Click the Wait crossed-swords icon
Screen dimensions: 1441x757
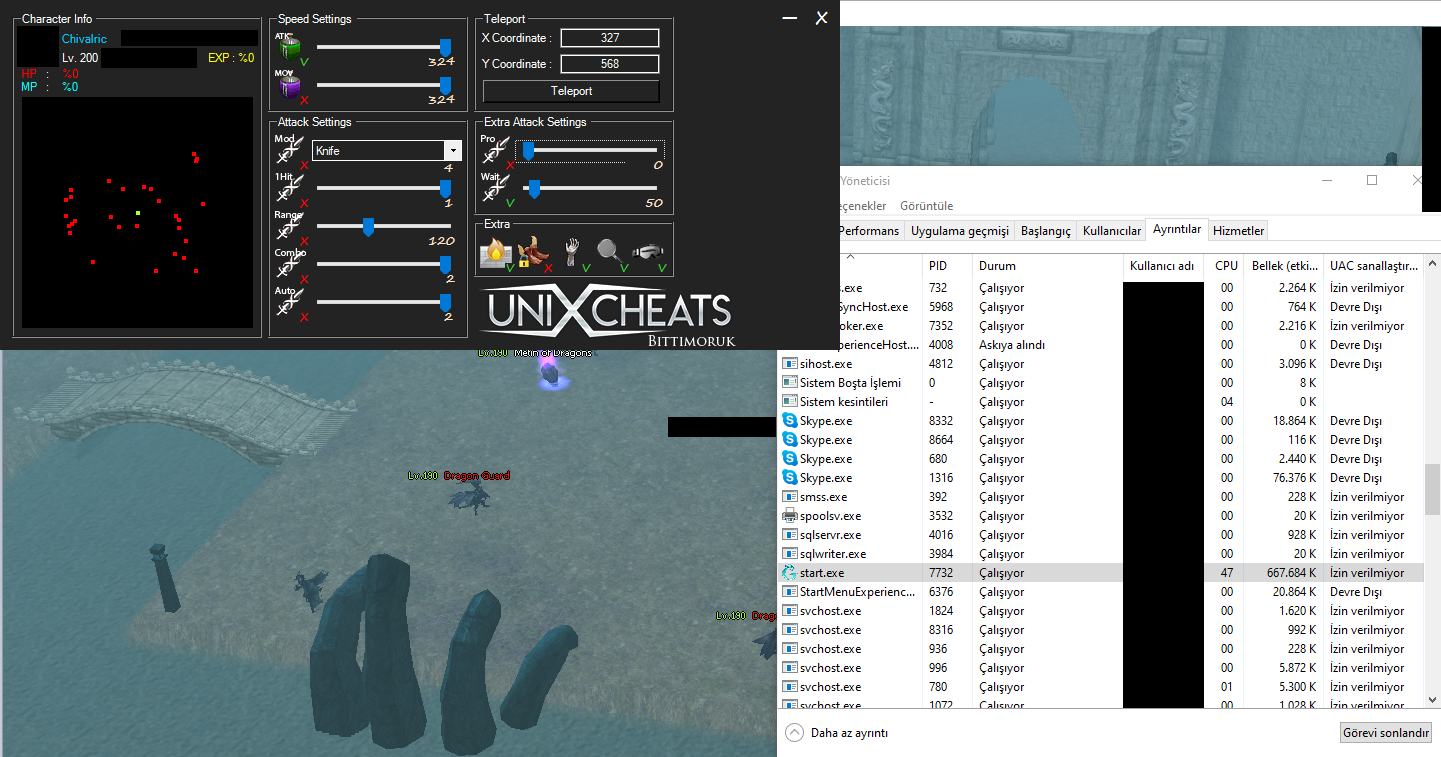coord(495,188)
